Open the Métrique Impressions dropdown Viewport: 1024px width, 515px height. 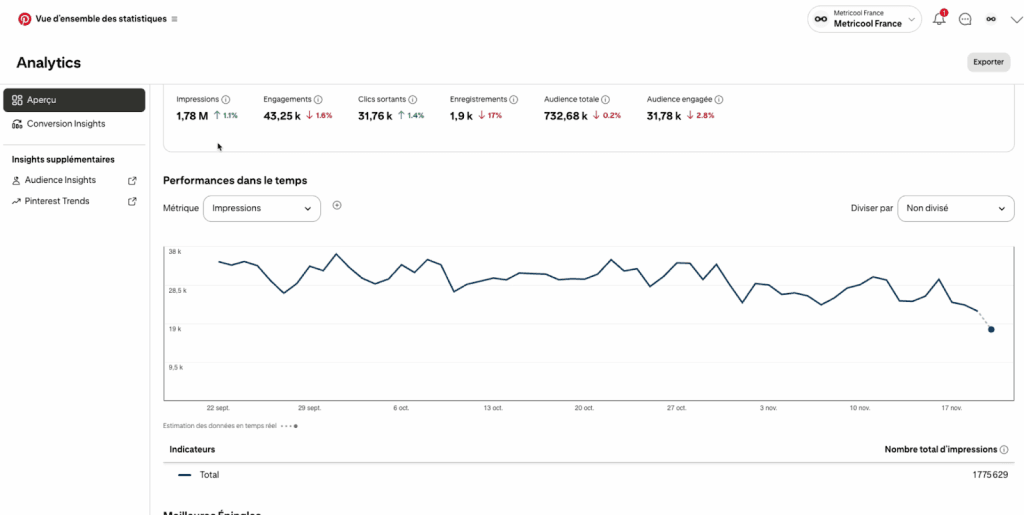click(x=262, y=208)
